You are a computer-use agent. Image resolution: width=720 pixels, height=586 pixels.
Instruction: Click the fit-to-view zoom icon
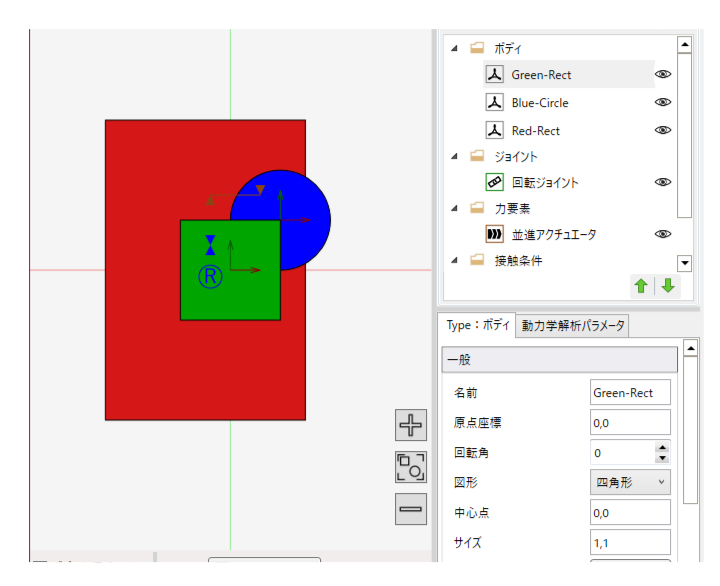tap(411, 467)
